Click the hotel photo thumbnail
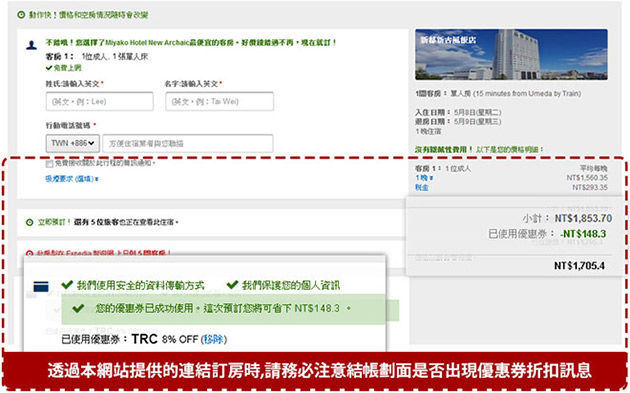This screenshot has height=393, width=630. pyautogui.click(x=511, y=54)
